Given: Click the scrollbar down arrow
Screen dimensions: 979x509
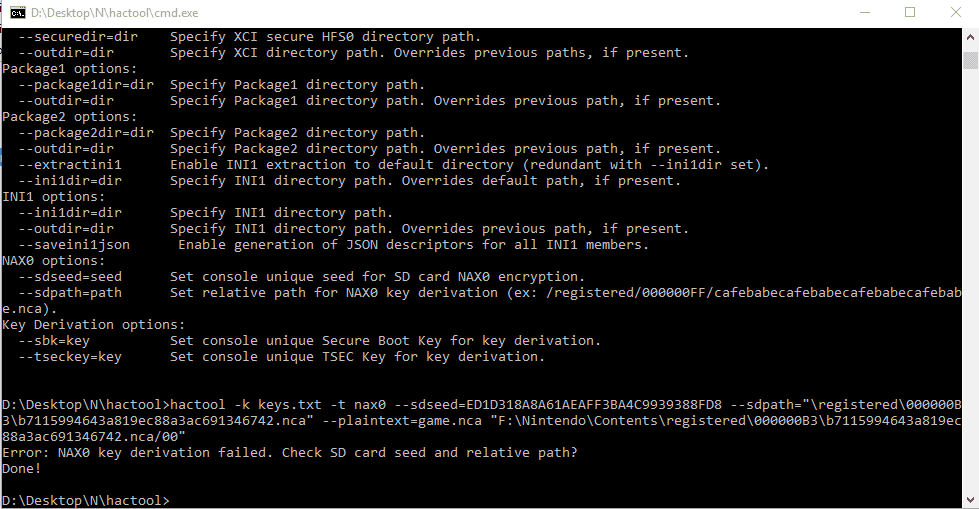Looking at the screenshot, I should point(970,500).
